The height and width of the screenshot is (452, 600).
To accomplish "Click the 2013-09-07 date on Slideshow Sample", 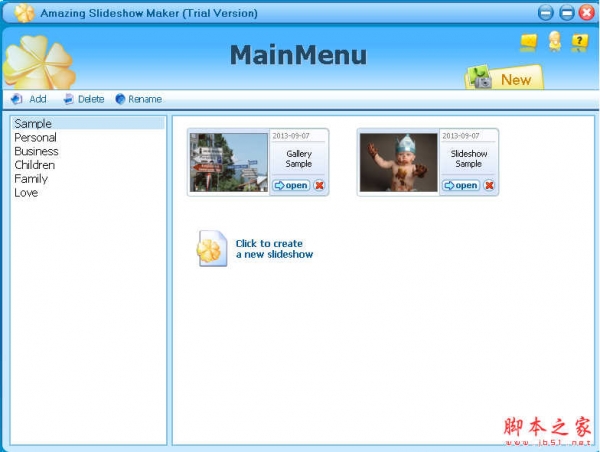I will click(x=461, y=136).
